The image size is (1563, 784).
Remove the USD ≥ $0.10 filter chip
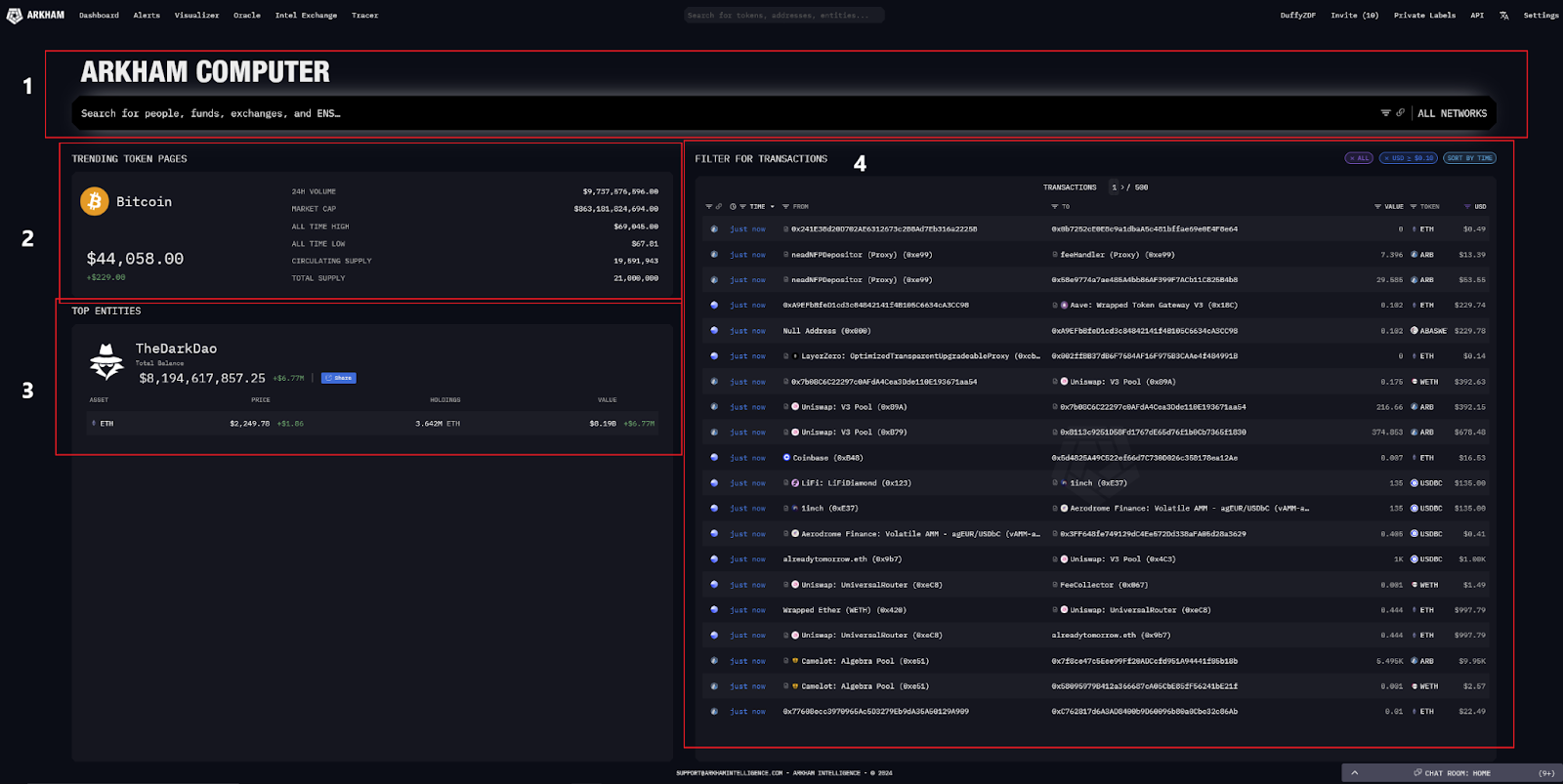click(x=1409, y=158)
